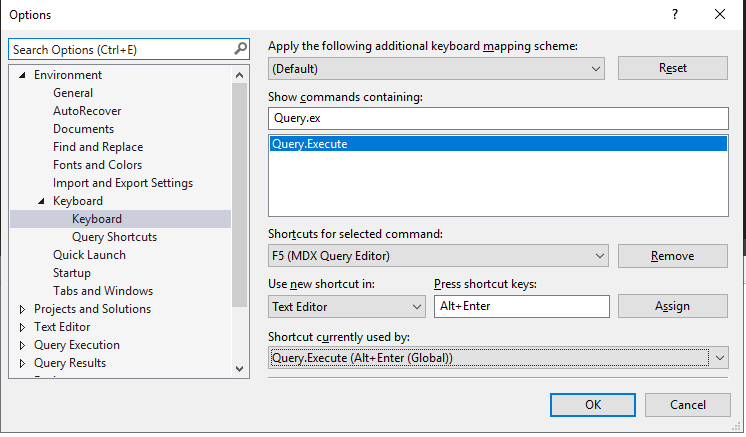Image resolution: width=746 pixels, height=437 pixels.
Task: Click the Press shortcut keys field
Action: tap(521, 307)
